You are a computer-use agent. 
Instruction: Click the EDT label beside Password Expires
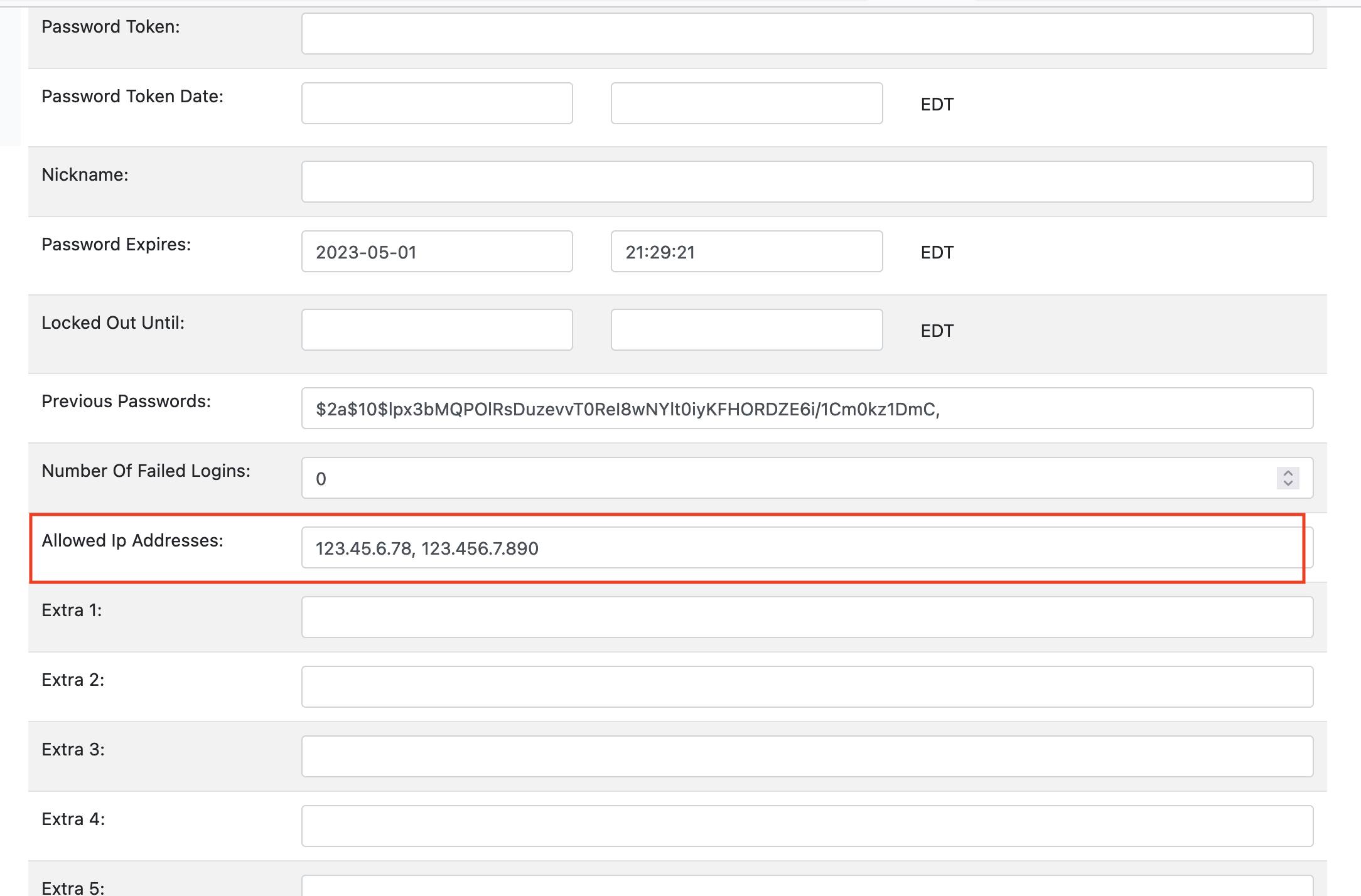click(x=937, y=253)
